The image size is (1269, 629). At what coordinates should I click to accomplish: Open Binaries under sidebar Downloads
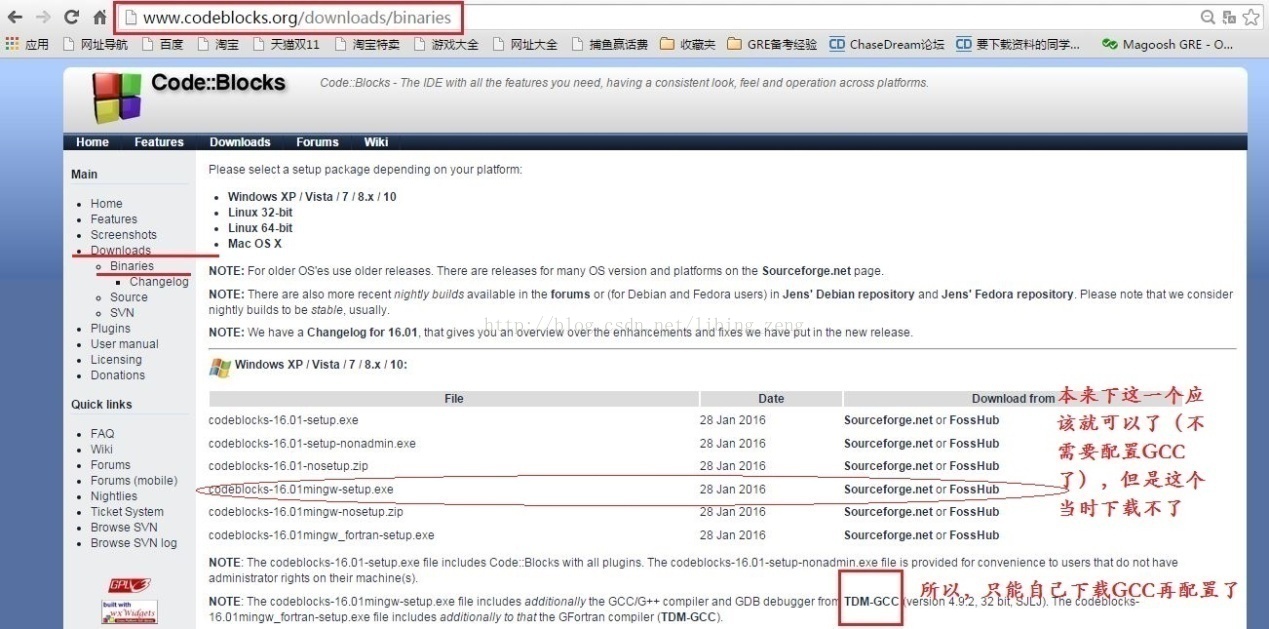point(132,266)
